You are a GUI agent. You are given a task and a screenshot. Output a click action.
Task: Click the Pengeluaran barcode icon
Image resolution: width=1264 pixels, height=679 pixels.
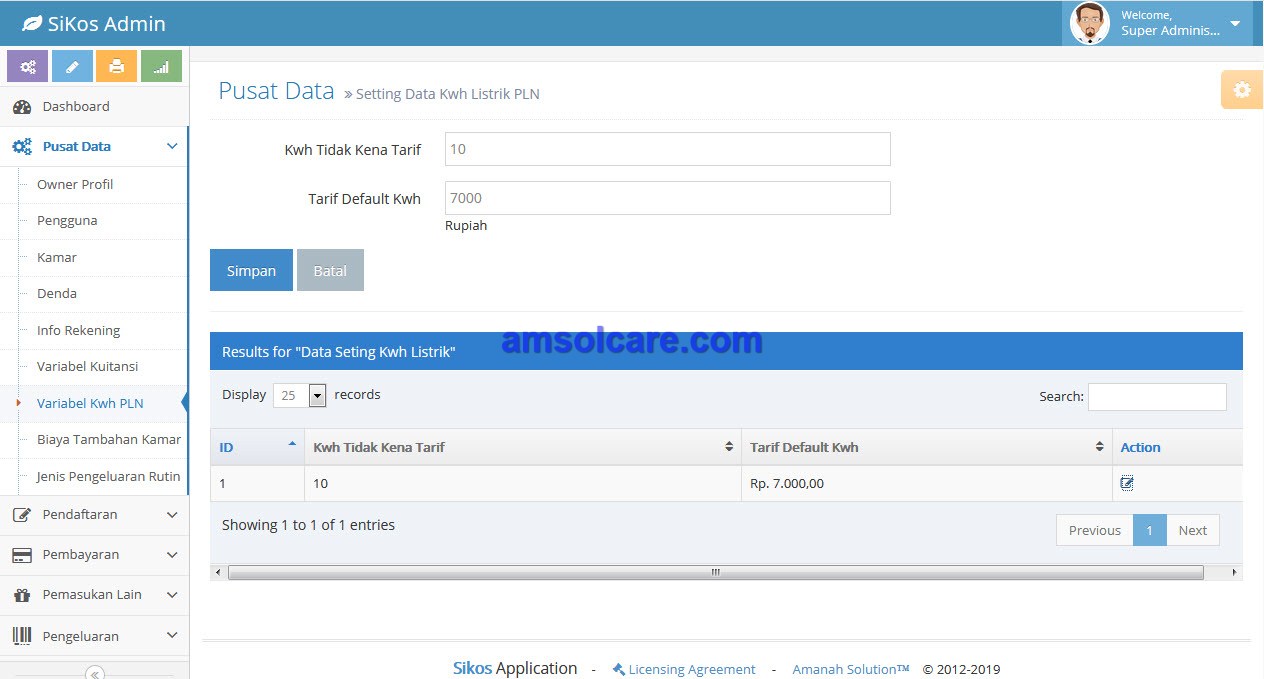(22, 636)
